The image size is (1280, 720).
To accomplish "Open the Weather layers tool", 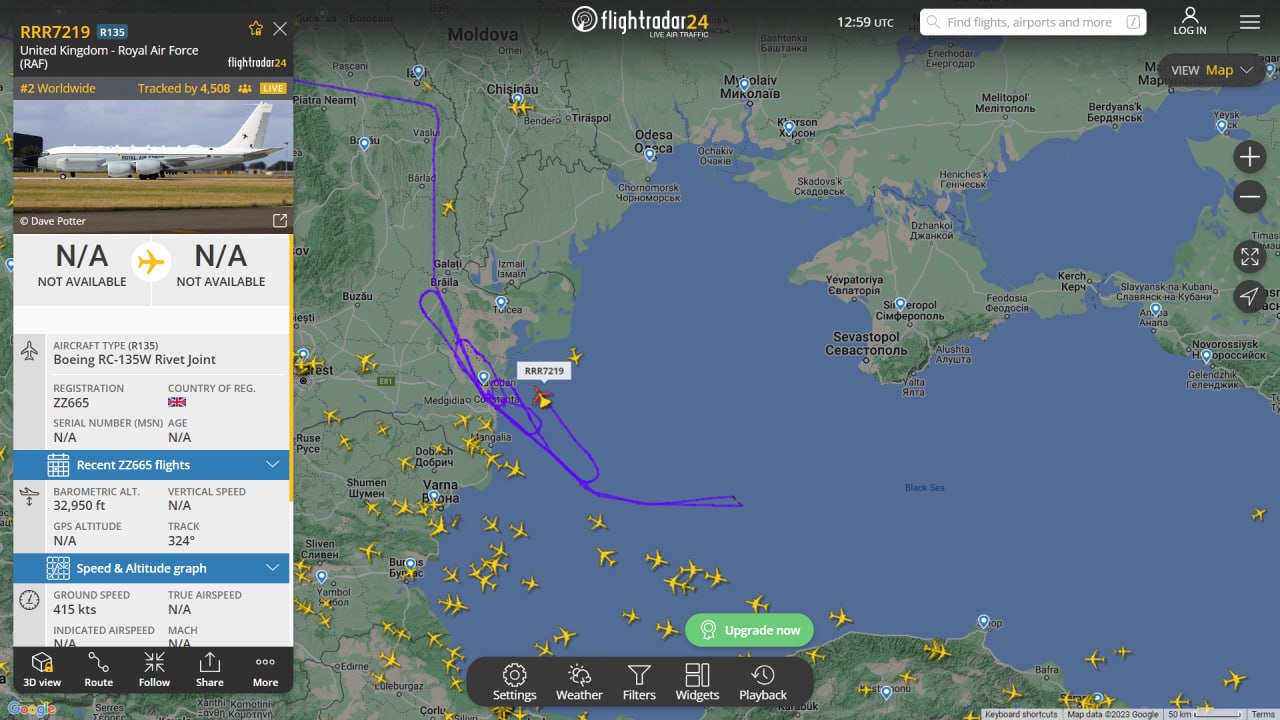I will pyautogui.click(x=579, y=682).
